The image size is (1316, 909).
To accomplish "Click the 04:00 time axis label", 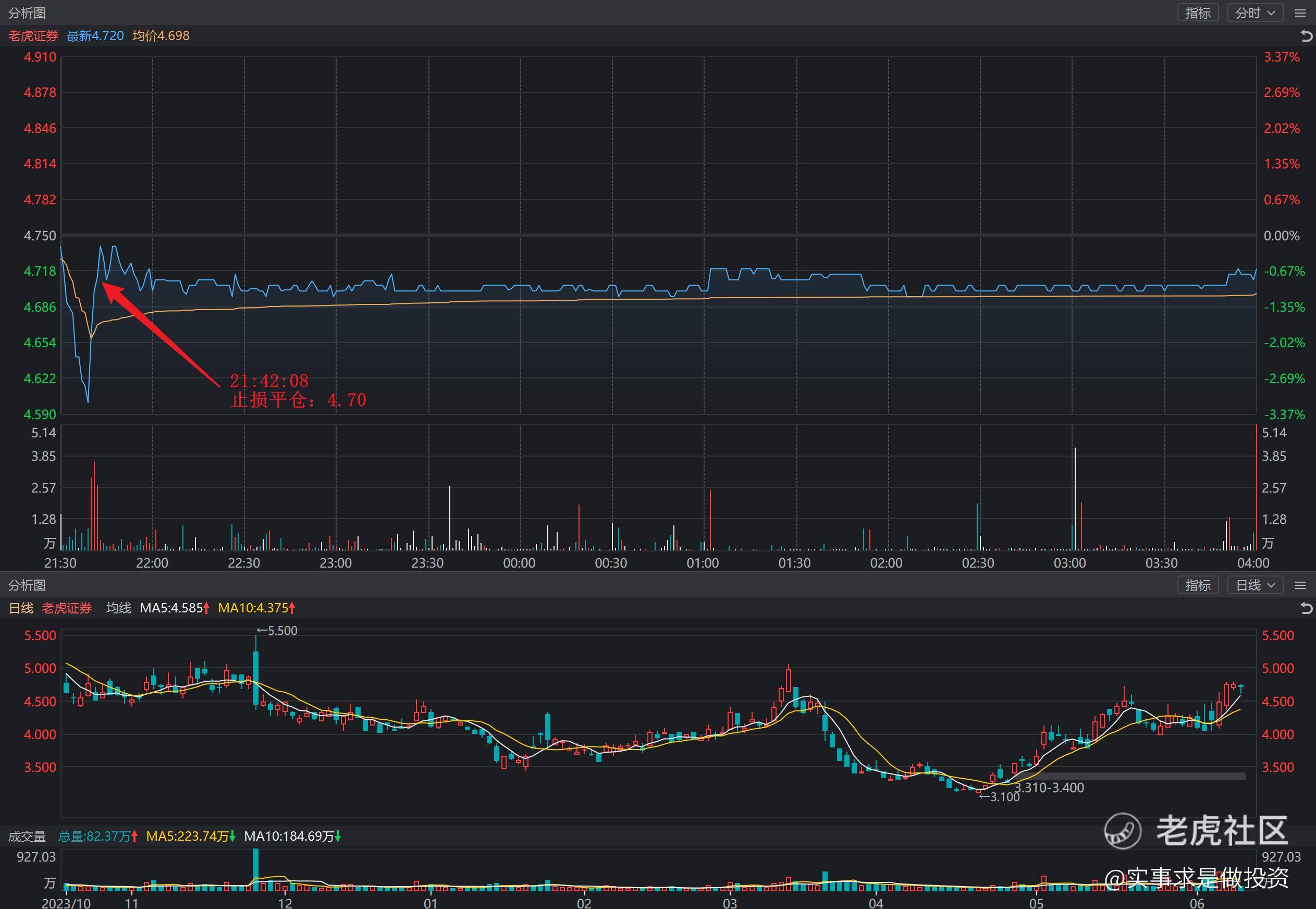I will [1253, 563].
